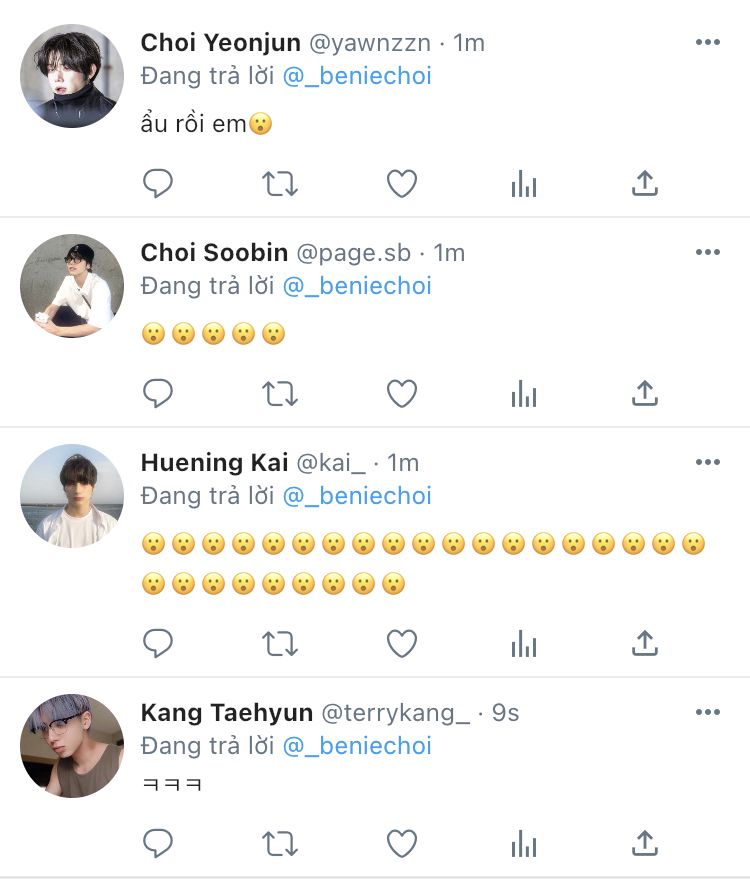Reply to Huening Kai's tweet
The image size is (750, 879).
158,643
